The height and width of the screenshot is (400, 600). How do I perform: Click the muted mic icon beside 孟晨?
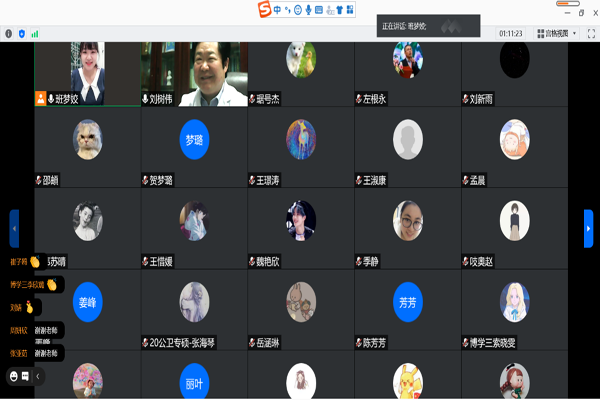pos(465,180)
